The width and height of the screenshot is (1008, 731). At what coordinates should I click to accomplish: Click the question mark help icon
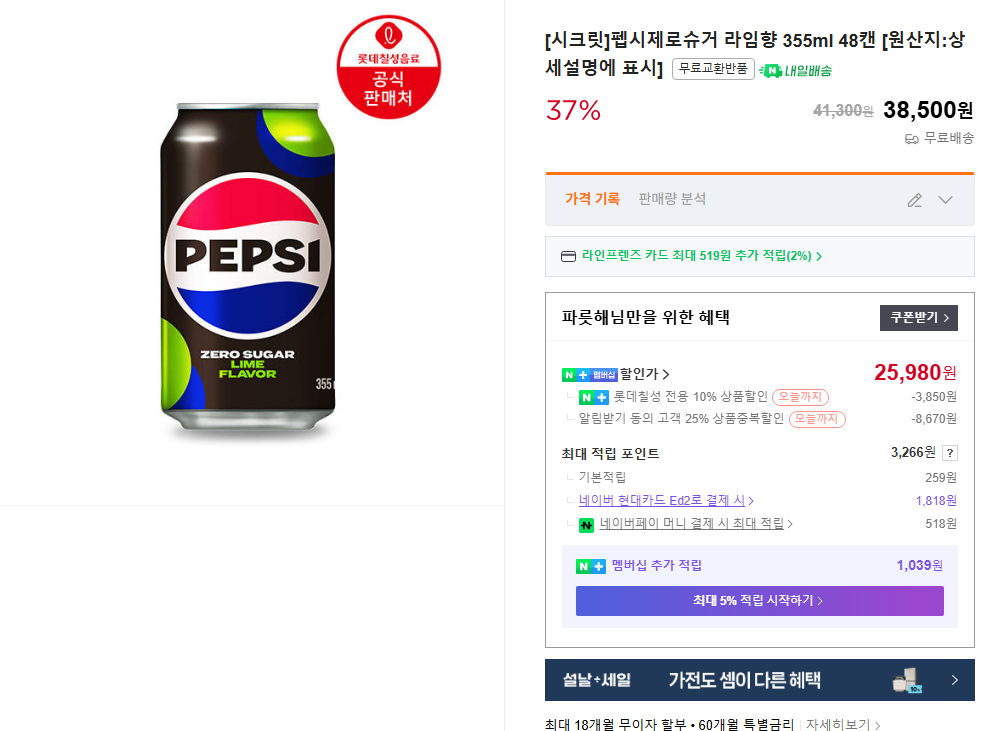(x=949, y=453)
